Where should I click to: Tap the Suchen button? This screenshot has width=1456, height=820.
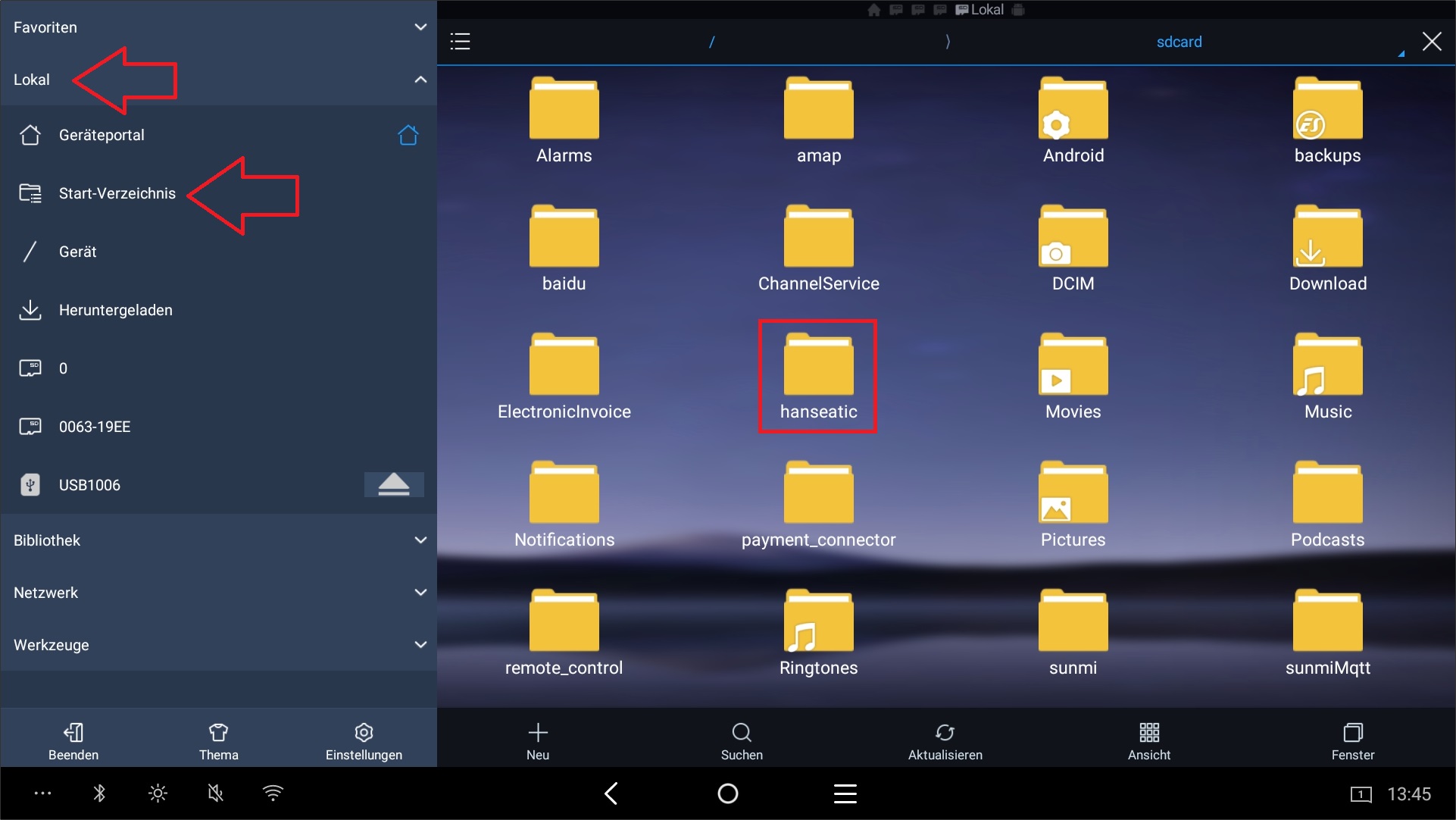click(742, 741)
